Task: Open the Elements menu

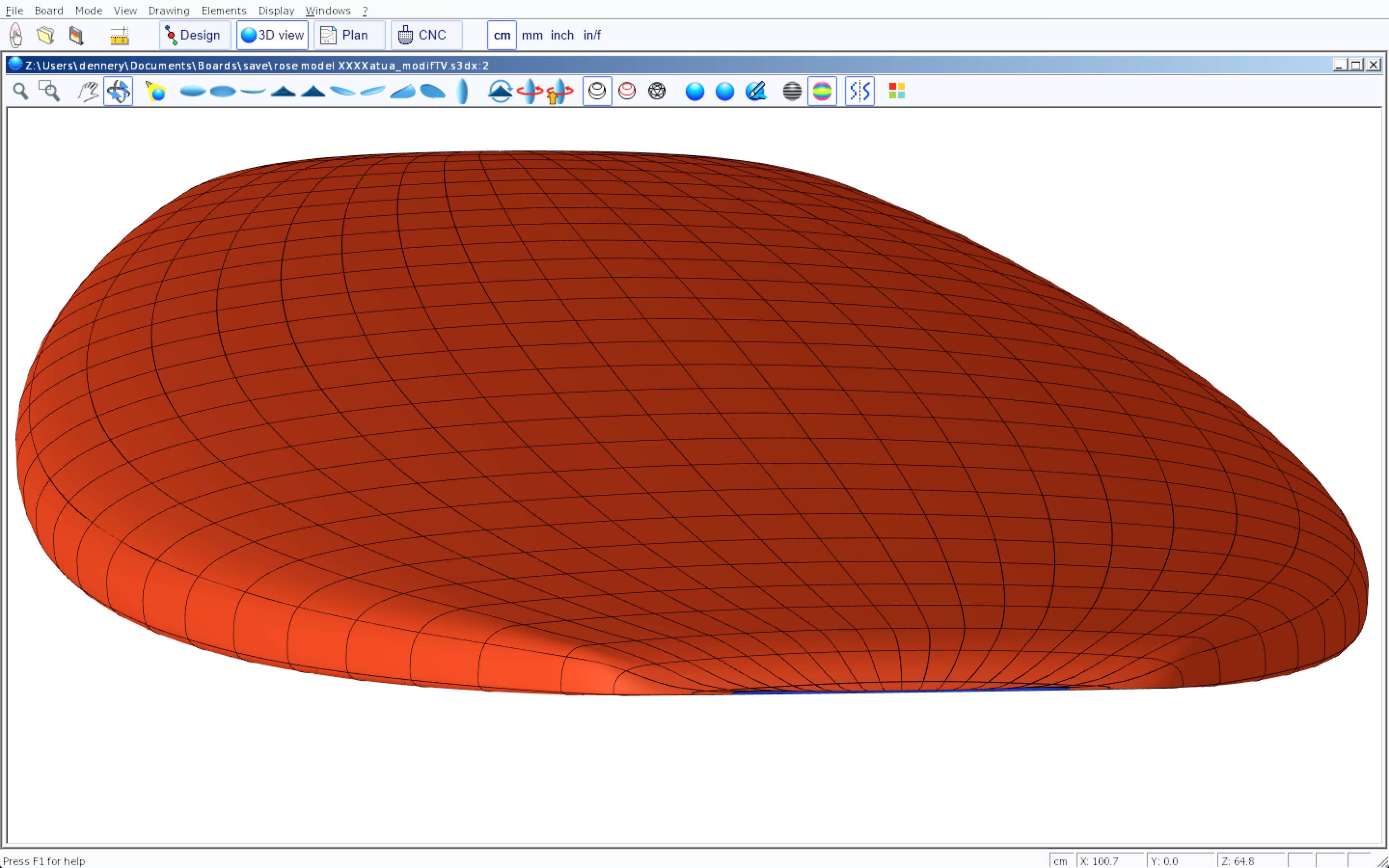Action: [224, 10]
